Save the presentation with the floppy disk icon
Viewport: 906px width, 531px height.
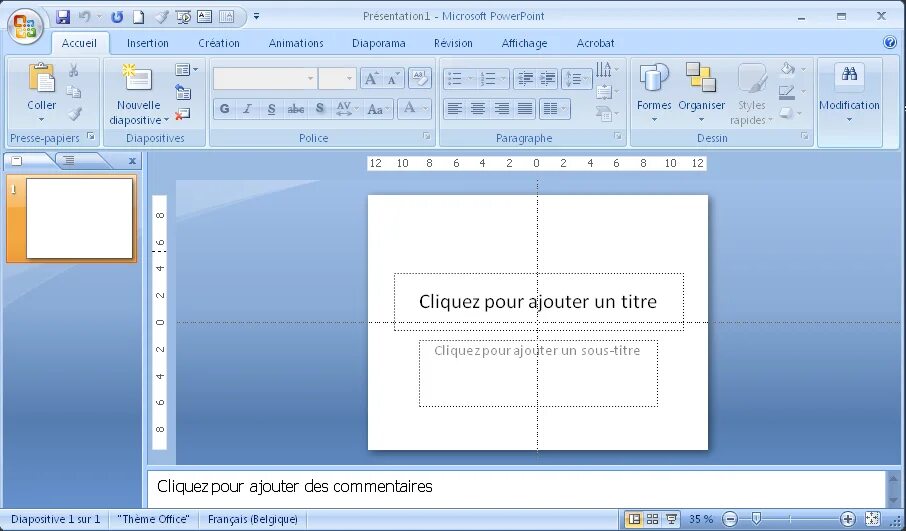click(62, 16)
